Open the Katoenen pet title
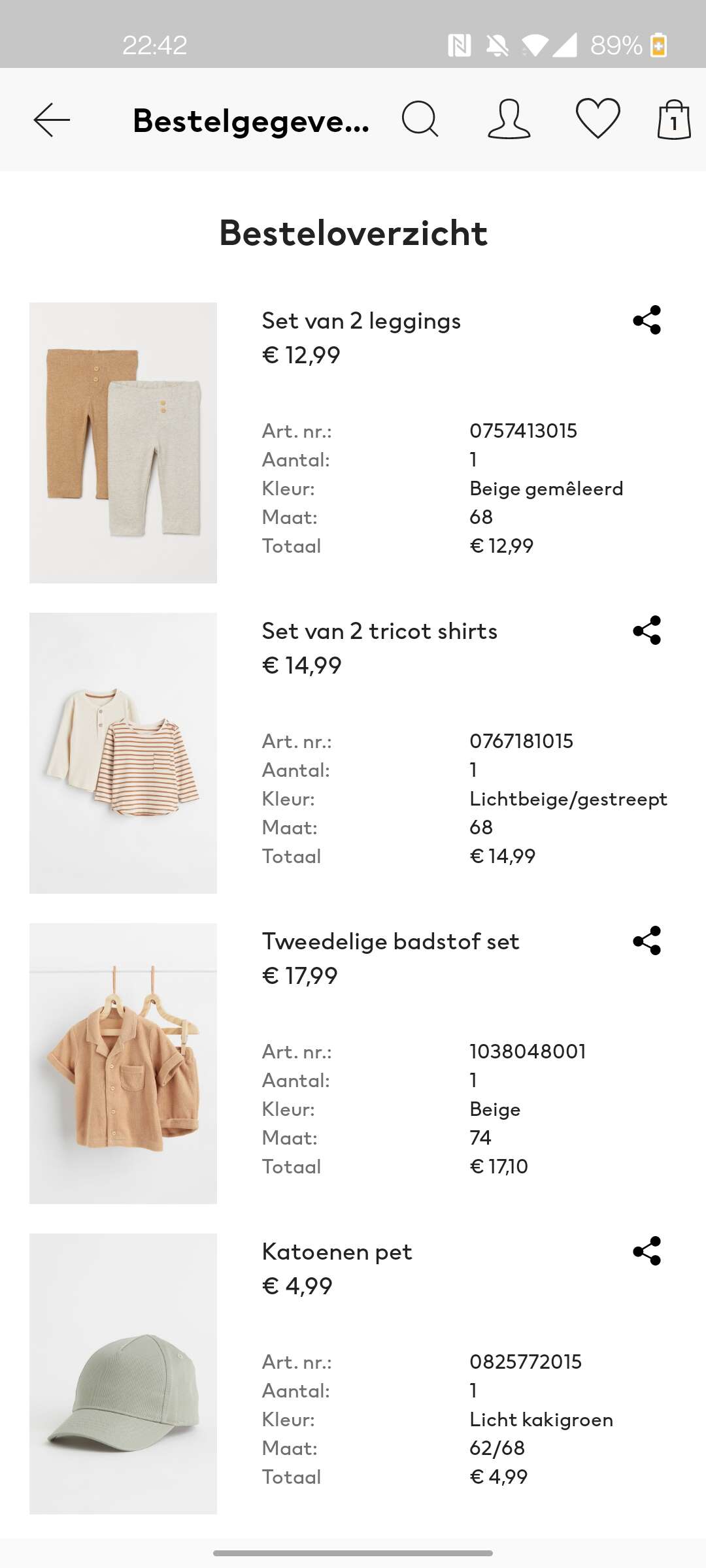Image resolution: width=706 pixels, height=1568 pixels. (337, 1252)
